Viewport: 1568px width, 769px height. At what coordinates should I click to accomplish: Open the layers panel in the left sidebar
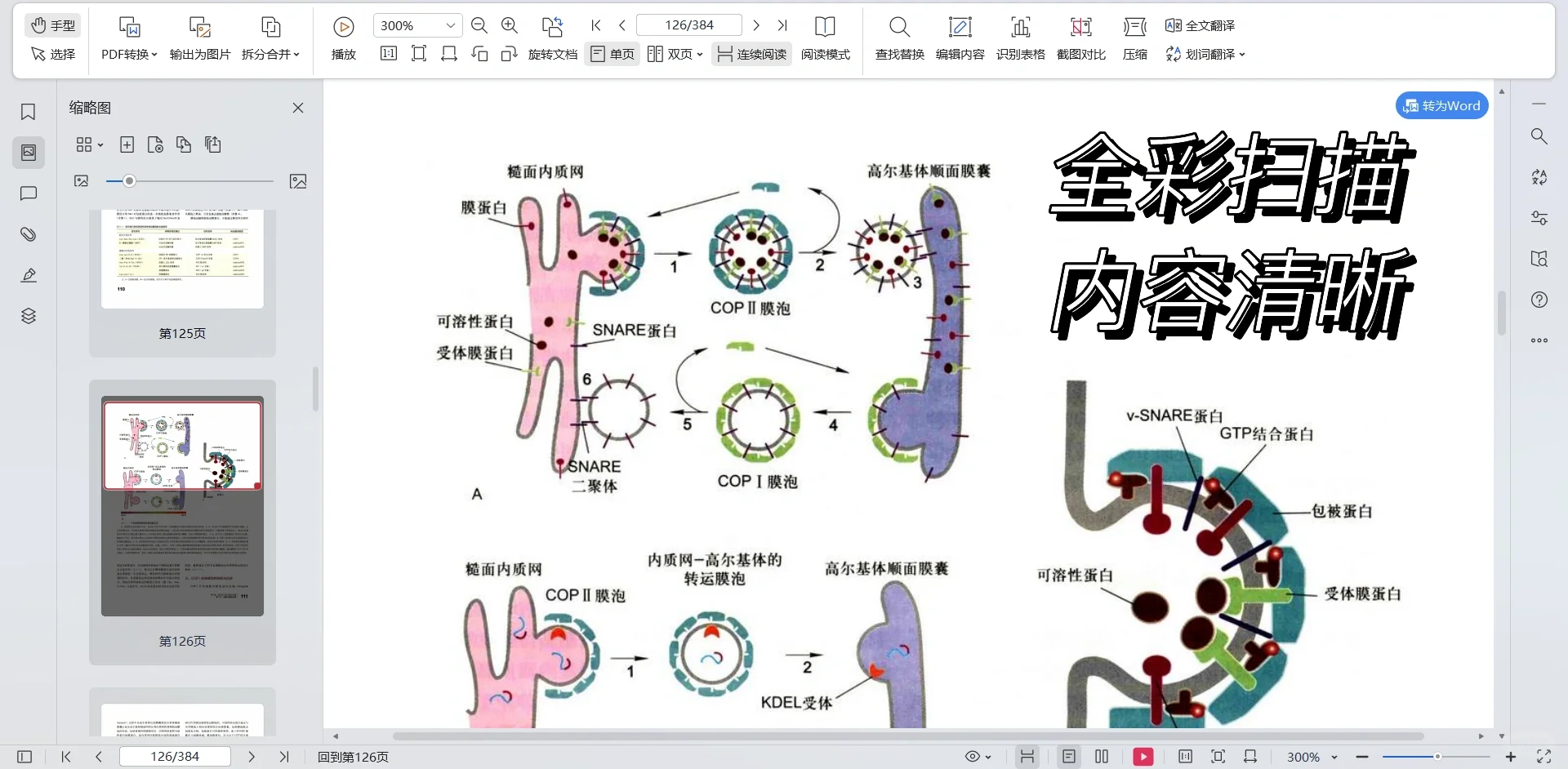click(x=29, y=316)
